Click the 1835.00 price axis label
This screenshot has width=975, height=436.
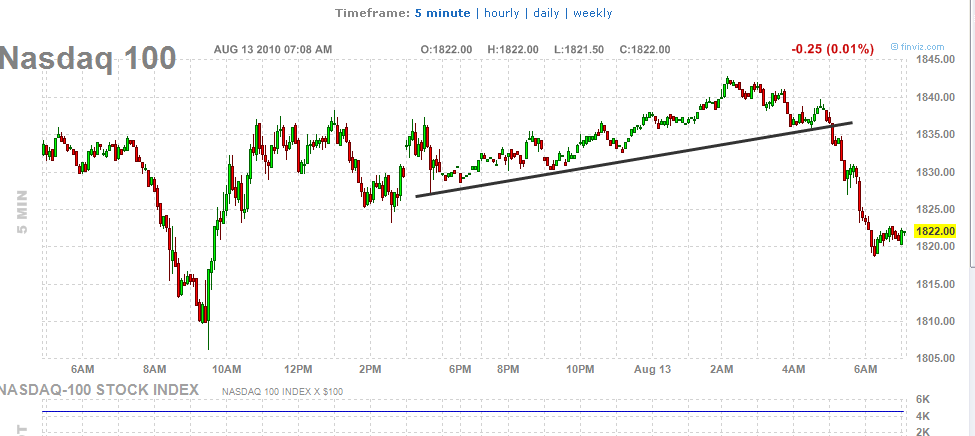936,134
